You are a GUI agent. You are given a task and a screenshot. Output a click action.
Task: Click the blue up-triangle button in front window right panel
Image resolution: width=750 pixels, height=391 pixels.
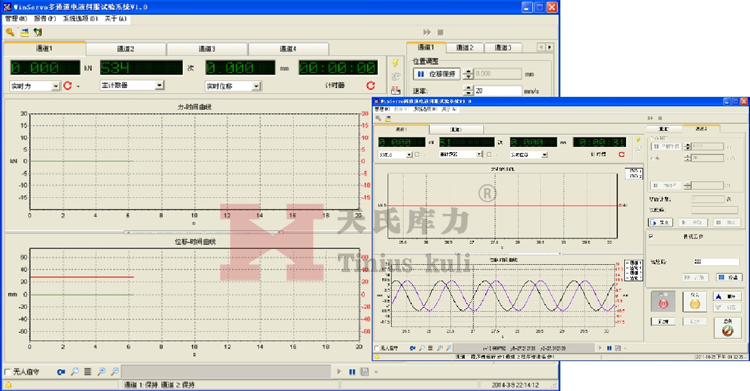pyautogui.click(x=727, y=296)
